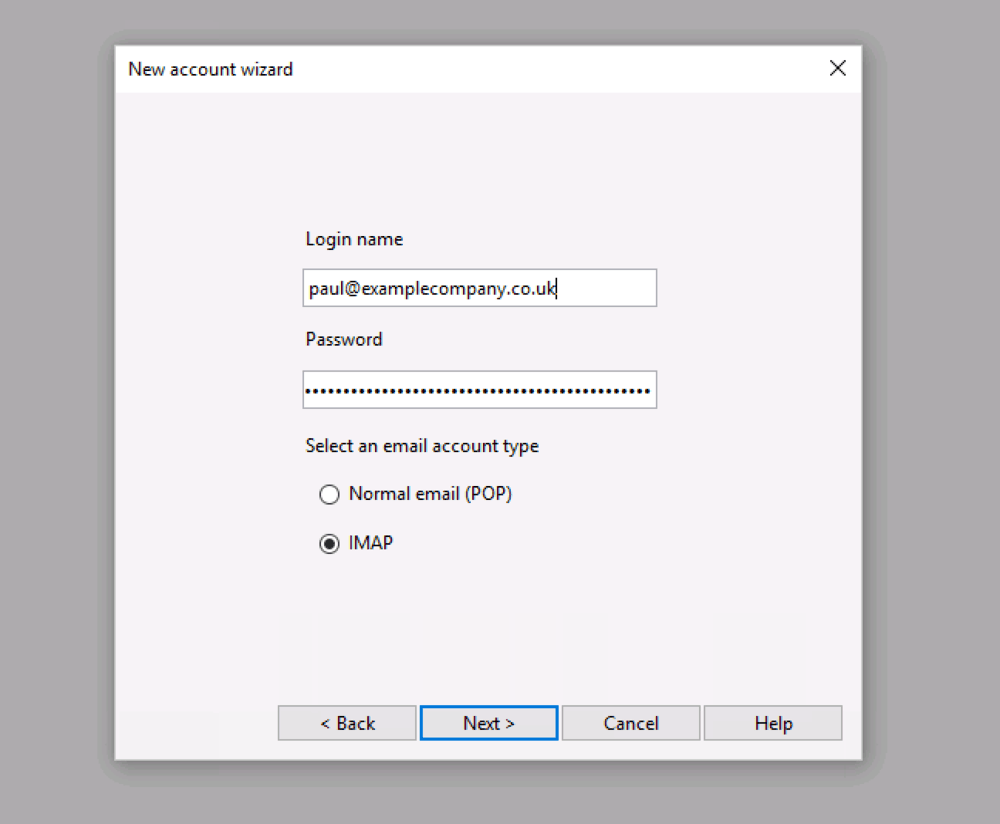
Task: Click 'Select an email account type' text
Action: point(422,446)
